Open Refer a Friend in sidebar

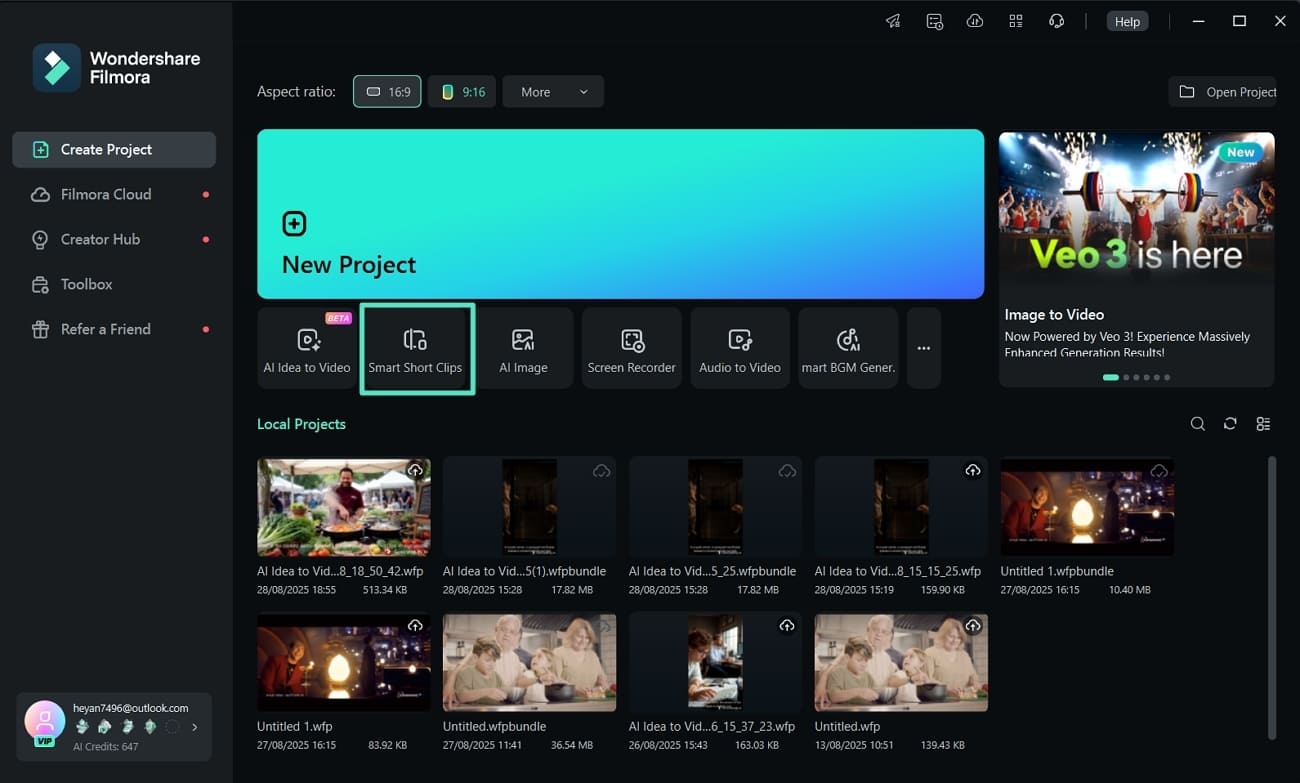(114, 329)
